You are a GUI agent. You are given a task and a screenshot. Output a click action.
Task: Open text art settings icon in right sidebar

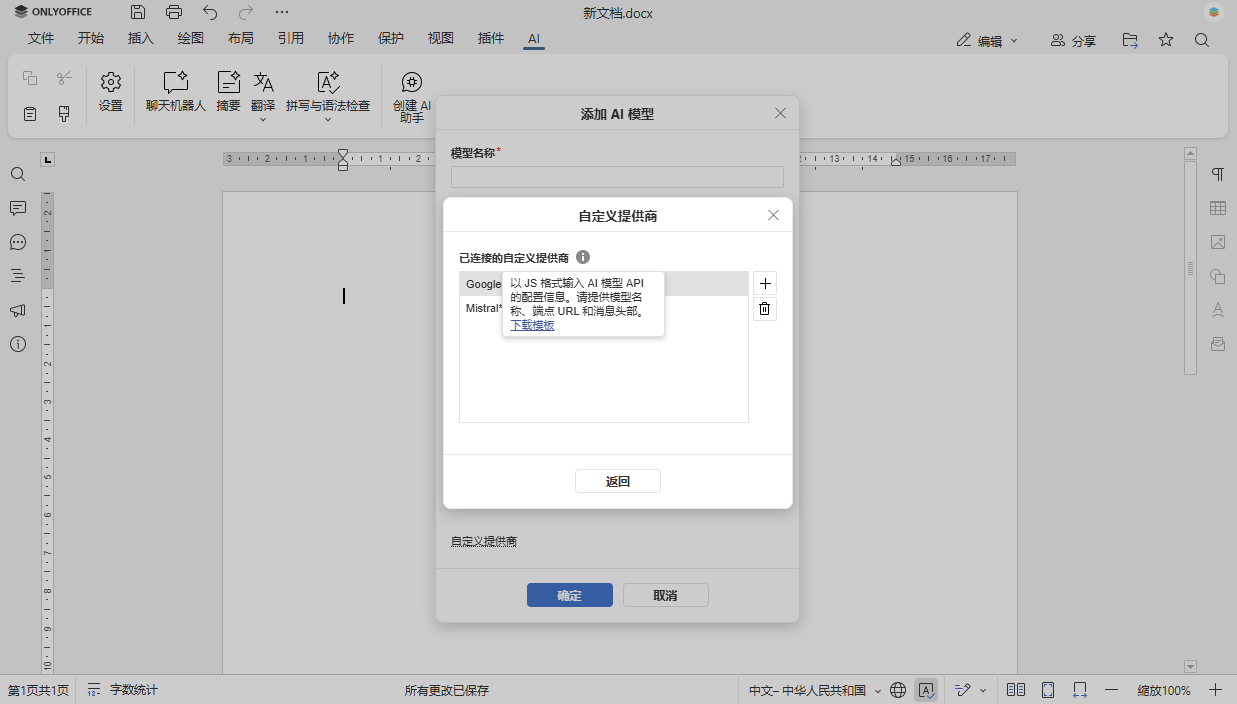[x=1218, y=310]
